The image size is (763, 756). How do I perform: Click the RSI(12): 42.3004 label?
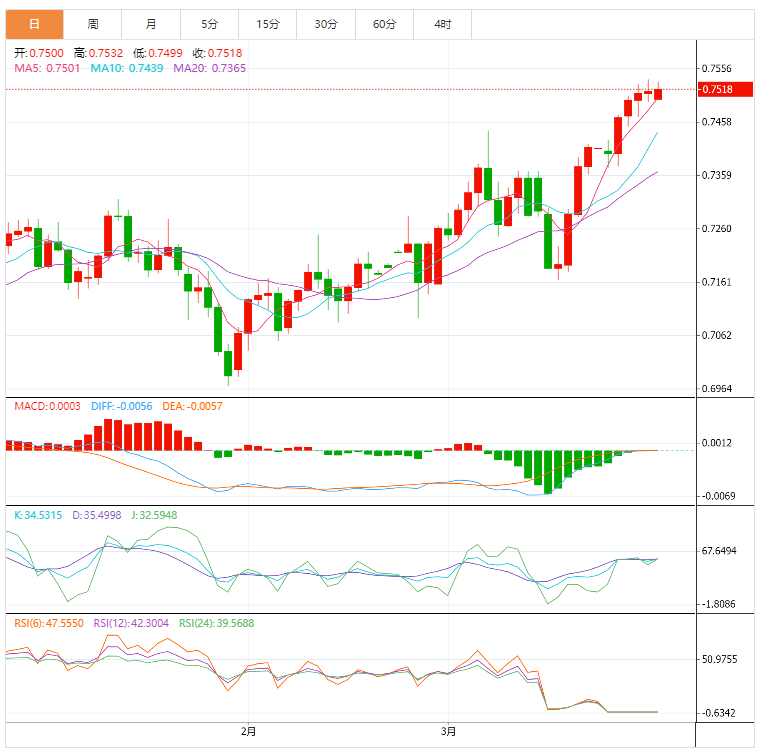click(131, 623)
